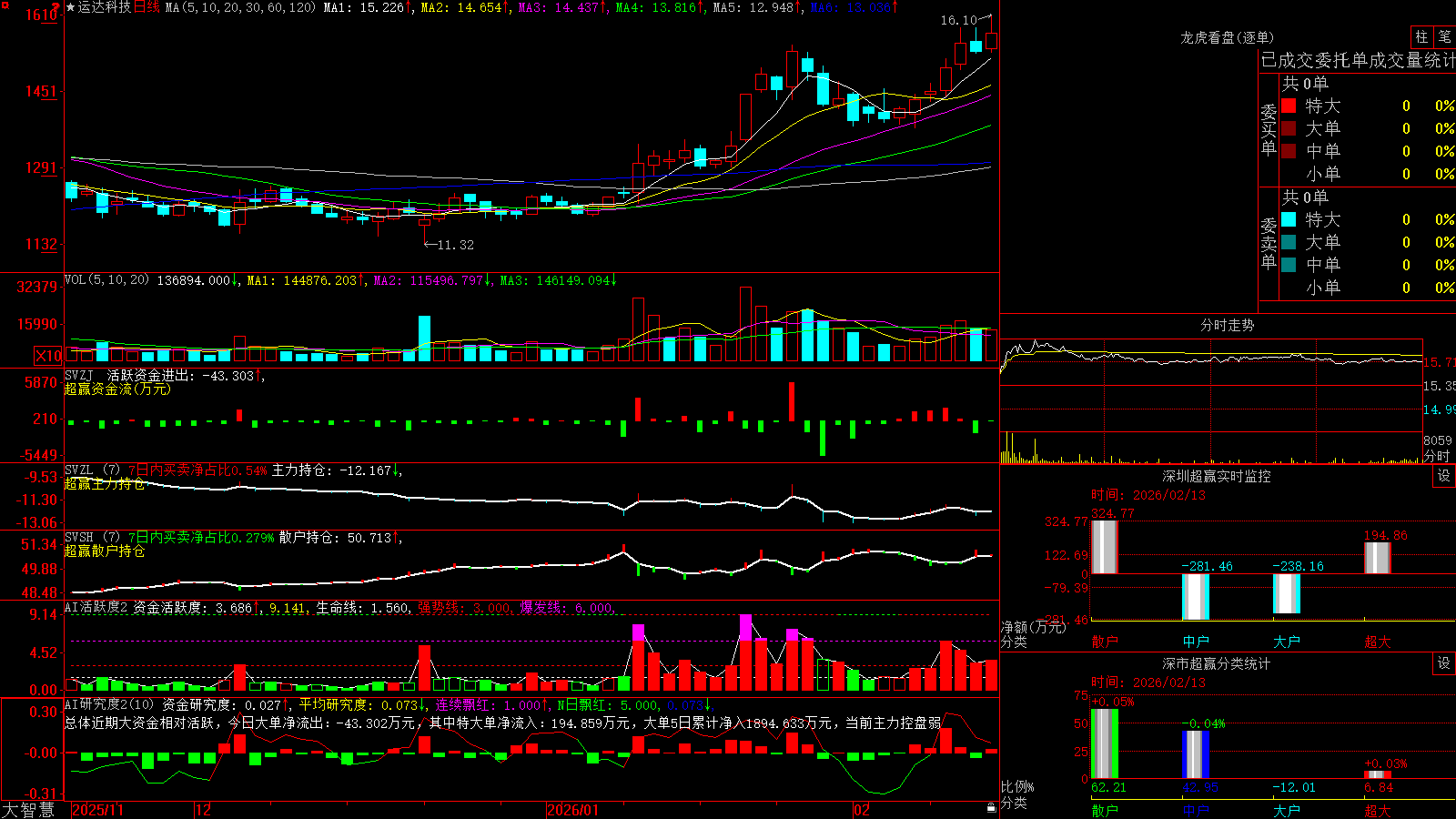Click the AI活跃度2 indicator label
The width and height of the screenshot is (1456, 819).
pos(96,607)
